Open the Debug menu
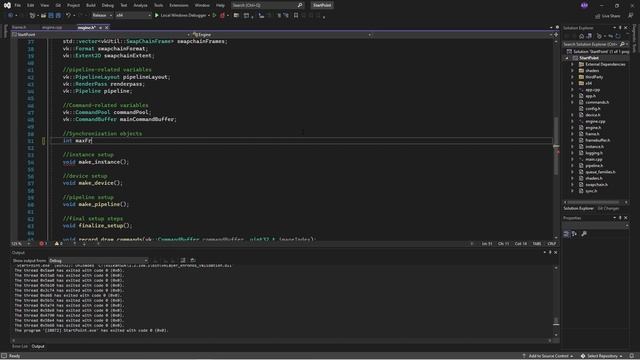 tap(108, 5)
